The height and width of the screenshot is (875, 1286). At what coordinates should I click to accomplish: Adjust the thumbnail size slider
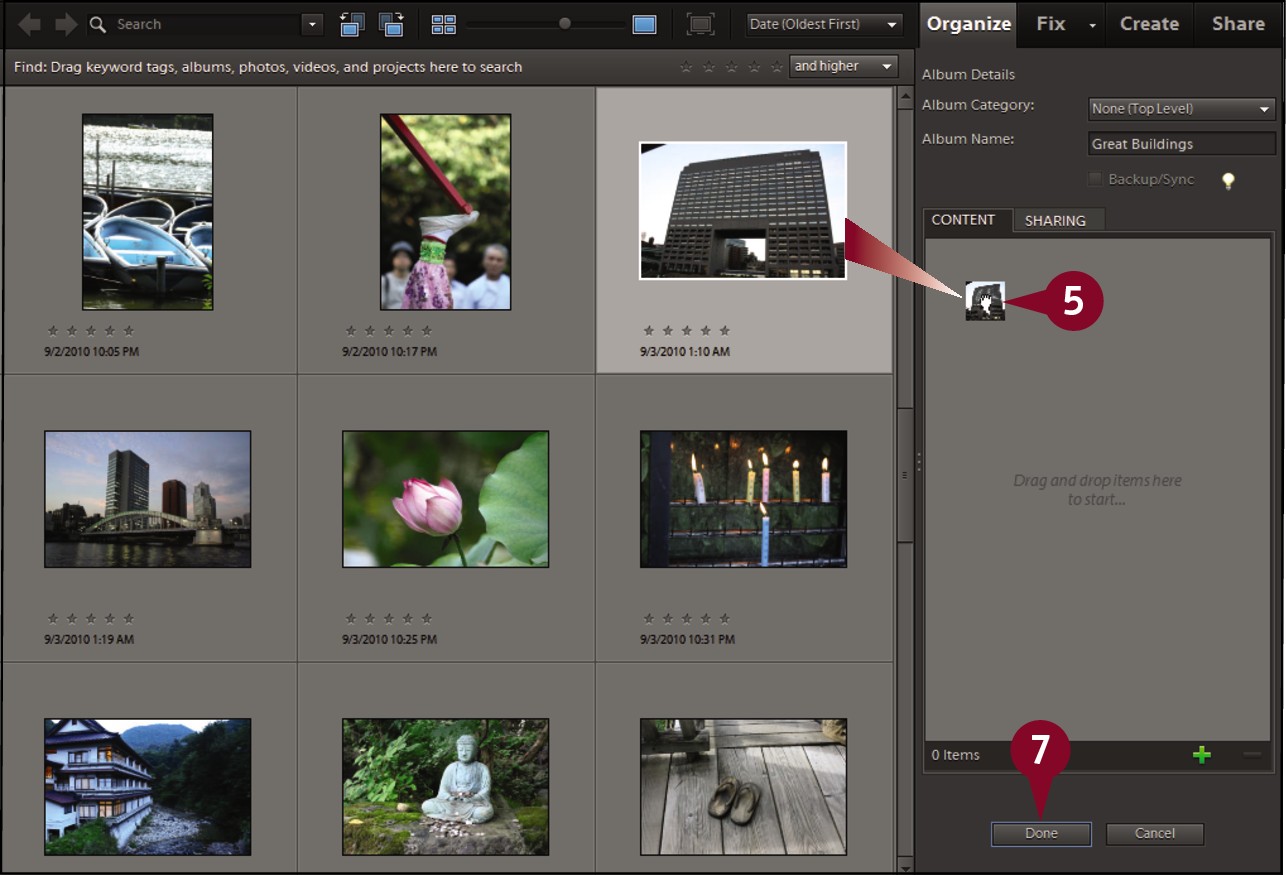[565, 24]
